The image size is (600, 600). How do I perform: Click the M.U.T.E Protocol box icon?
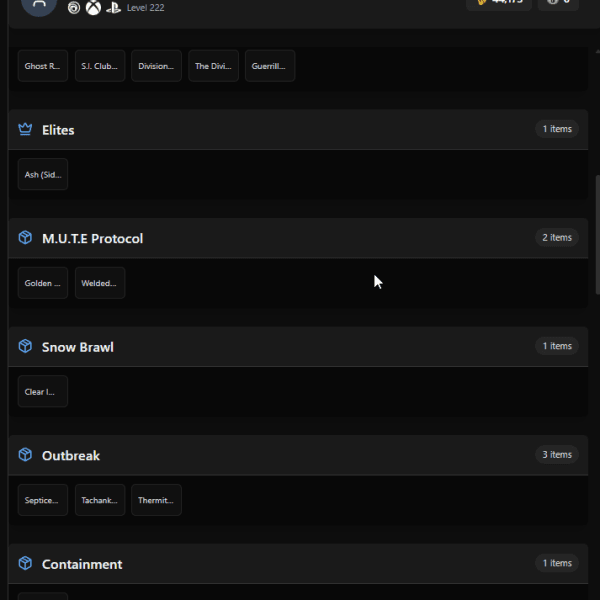(x=25, y=238)
